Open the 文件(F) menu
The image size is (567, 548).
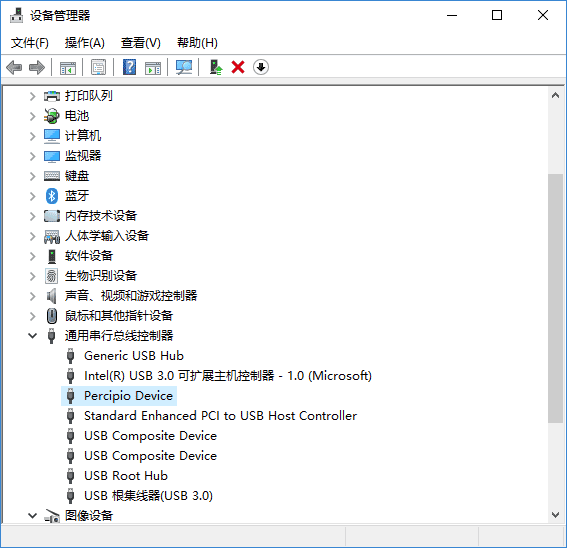[x=29, y=43]
